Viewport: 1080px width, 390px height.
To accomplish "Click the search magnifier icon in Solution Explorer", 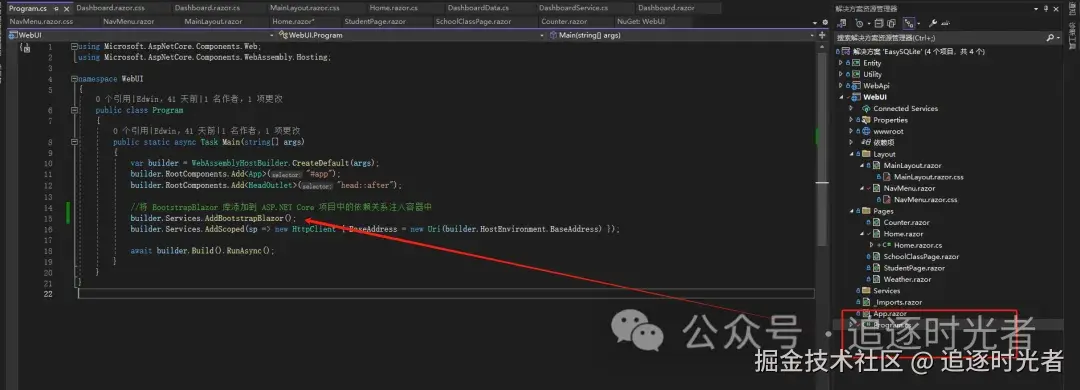I will (1050, 38).
